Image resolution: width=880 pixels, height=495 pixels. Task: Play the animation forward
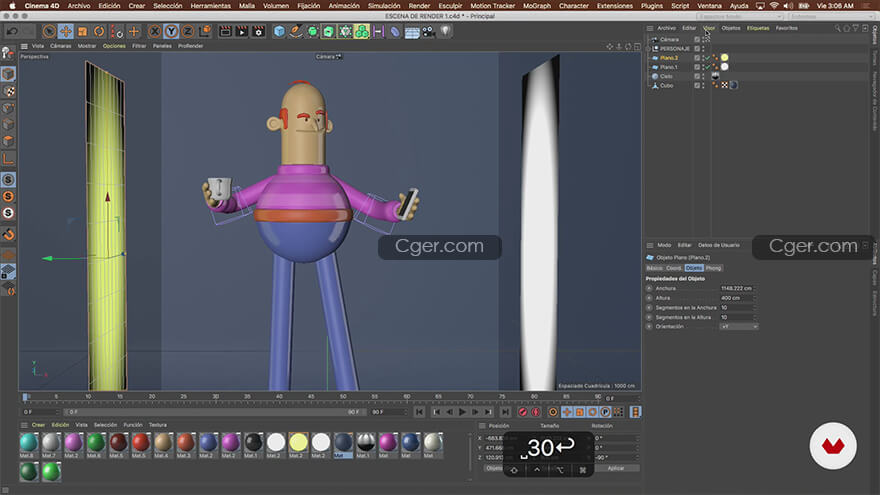pyautogui.click(x=462, y=412)
